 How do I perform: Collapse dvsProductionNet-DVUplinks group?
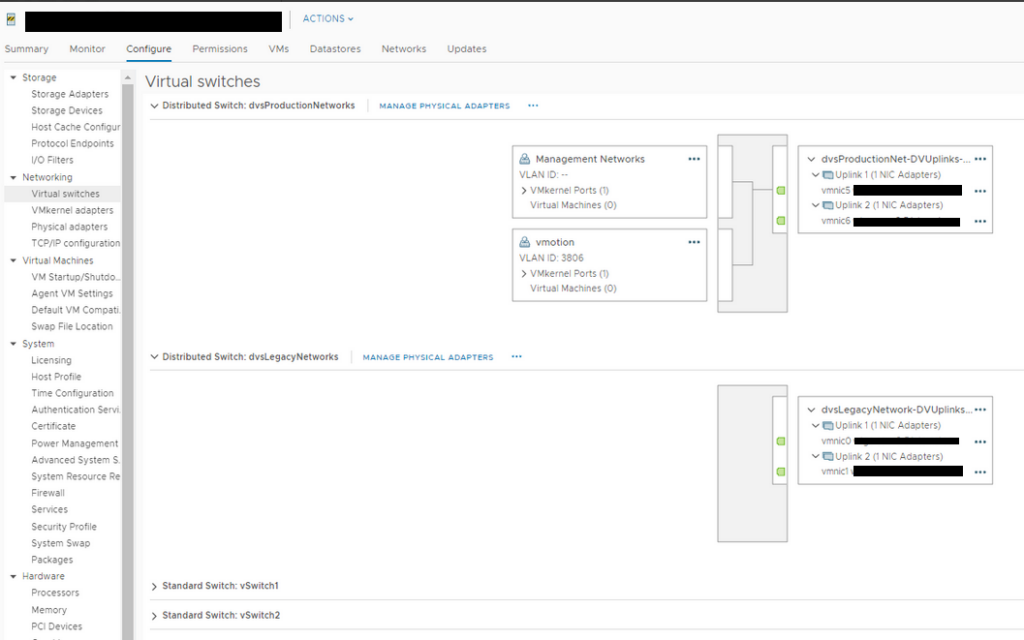(x=811, y=159)
